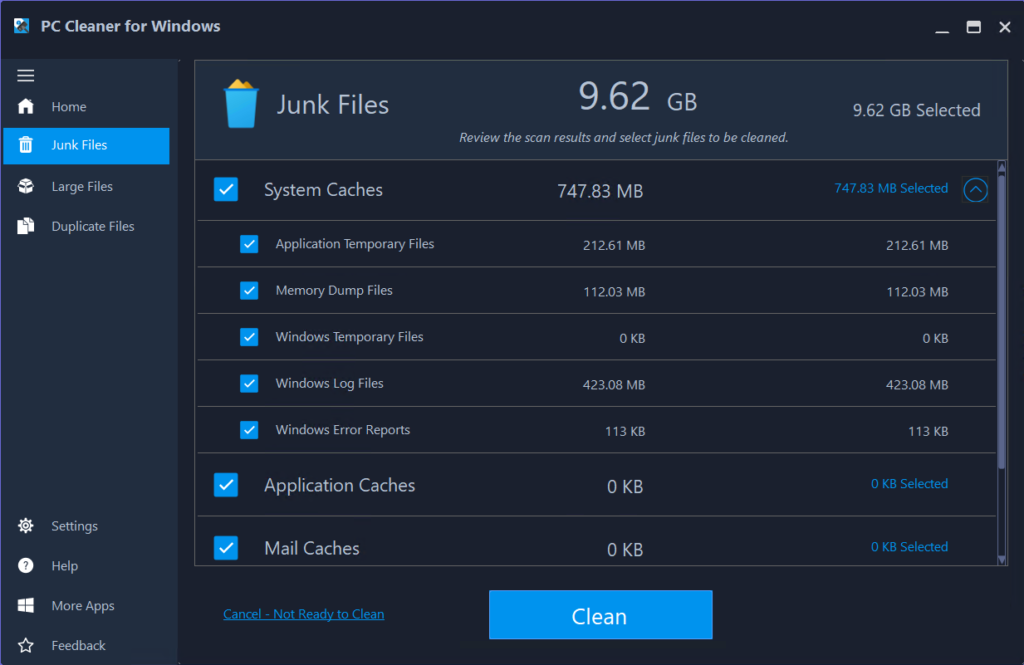Collapse the System Caches section
Screen dimensions: 1024x665
pos(975,189)
